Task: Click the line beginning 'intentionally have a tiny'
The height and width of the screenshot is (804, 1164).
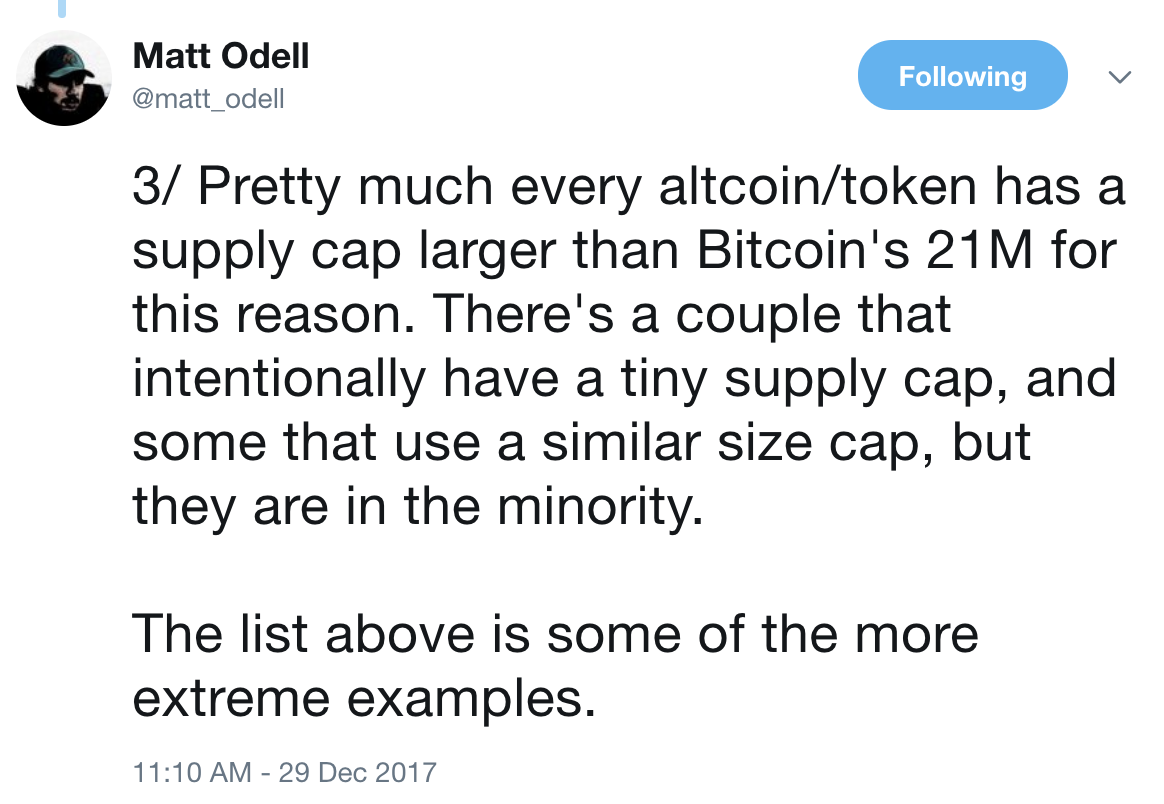Action: click(x=624, y=379)
